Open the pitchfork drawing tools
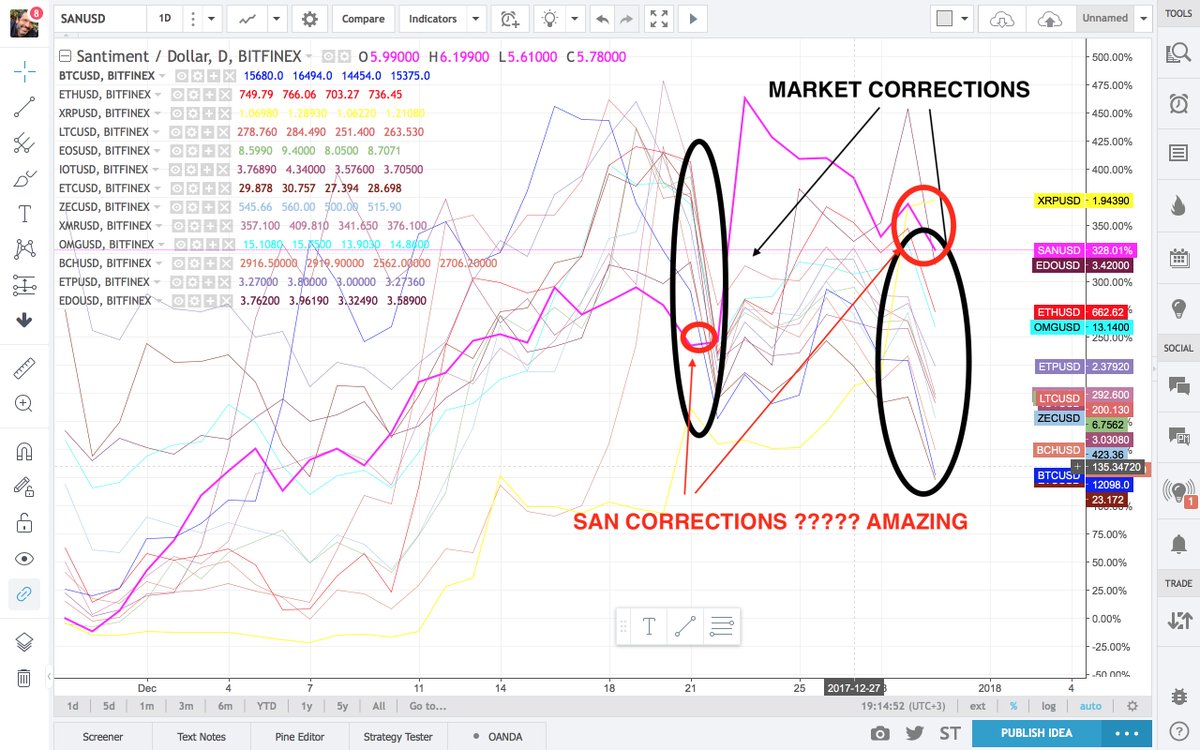1200x750 pixels. click(x=25, y=143)
